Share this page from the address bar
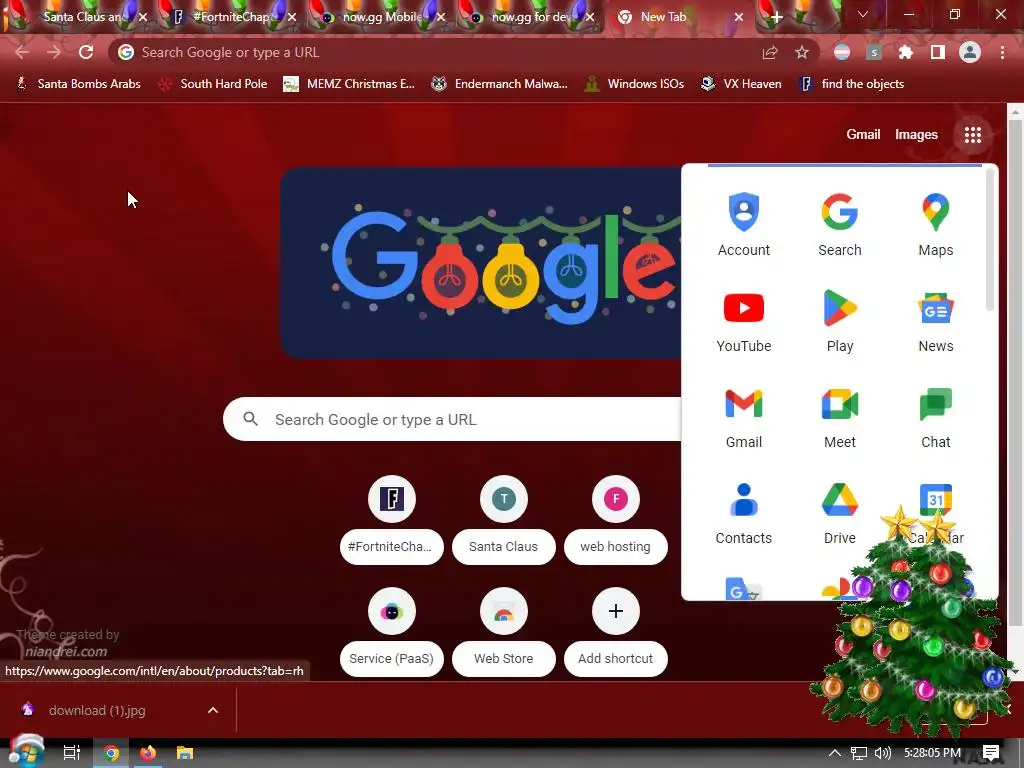1024x768 pixels. tap(770, 52)
